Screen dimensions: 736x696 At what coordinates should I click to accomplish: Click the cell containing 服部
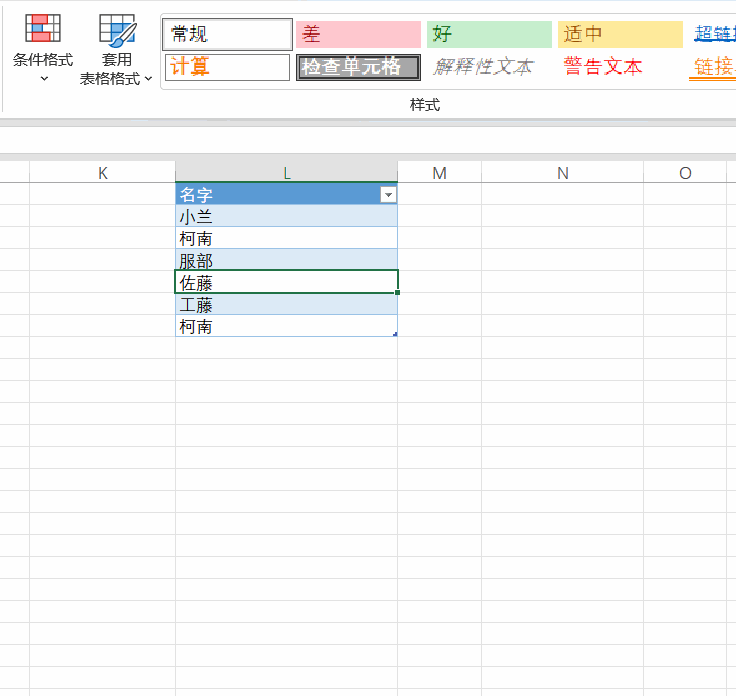click(286, 260)
